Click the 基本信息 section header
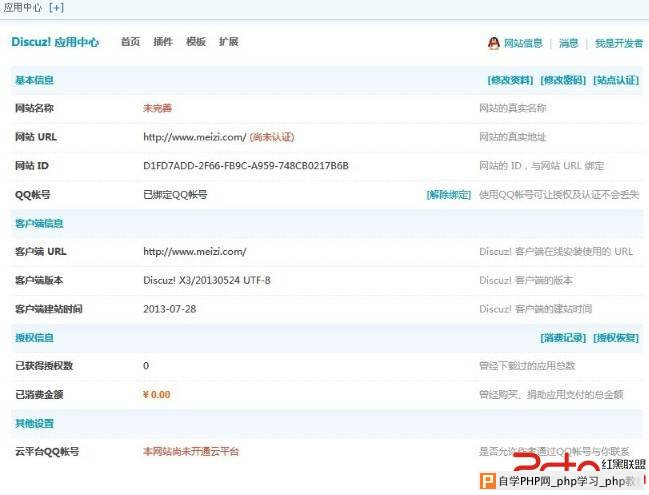Image resolution: width=649 pixels, height=495 pixels. (34, 80)
